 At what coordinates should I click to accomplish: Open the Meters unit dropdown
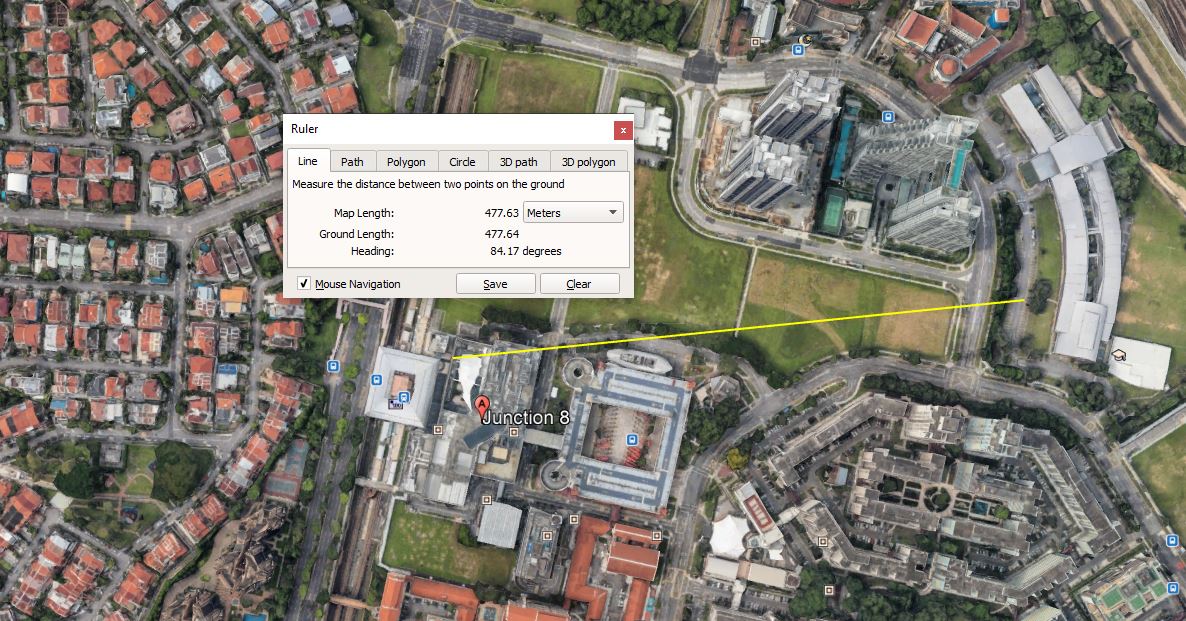(x=573, y=213)
